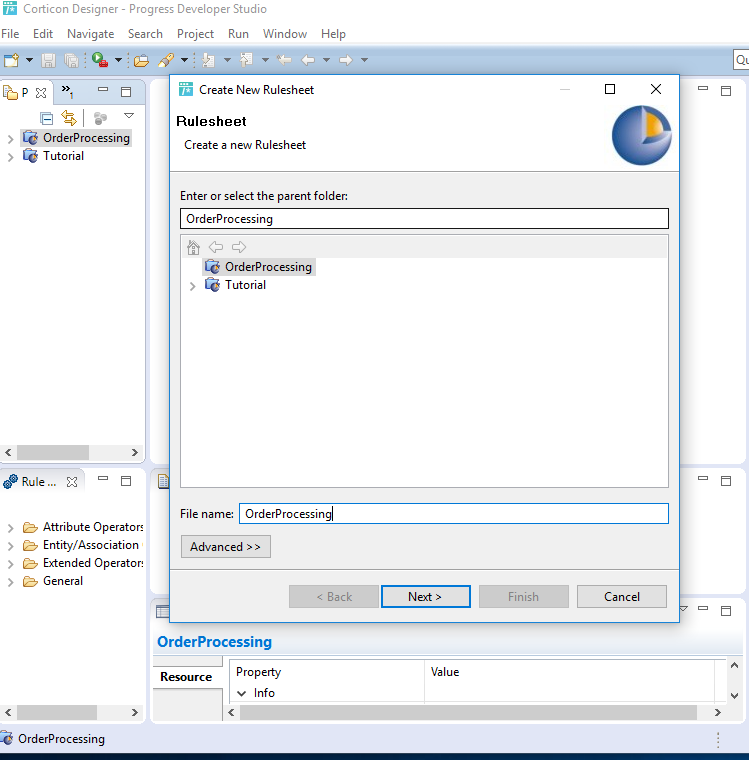
Task: Click the grey filter icon in Project Explorer
Action: point(100,118)
